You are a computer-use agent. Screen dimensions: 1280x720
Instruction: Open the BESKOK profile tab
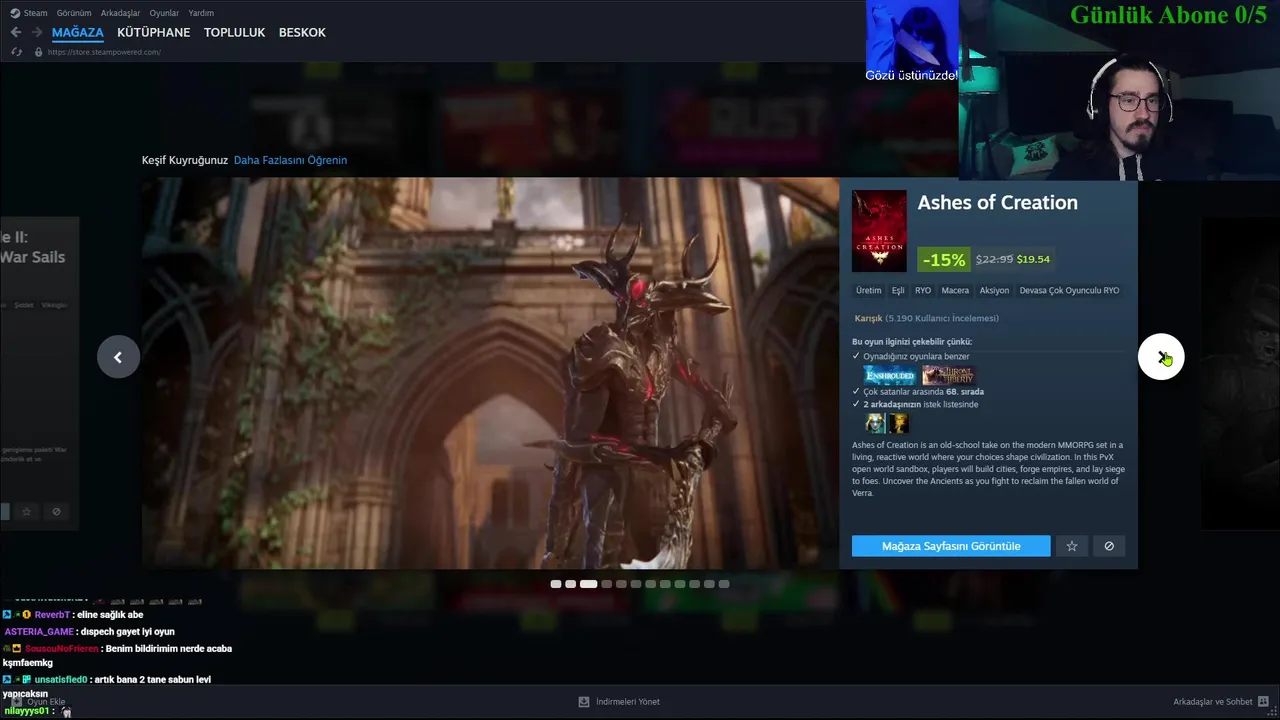click(302, 33)
